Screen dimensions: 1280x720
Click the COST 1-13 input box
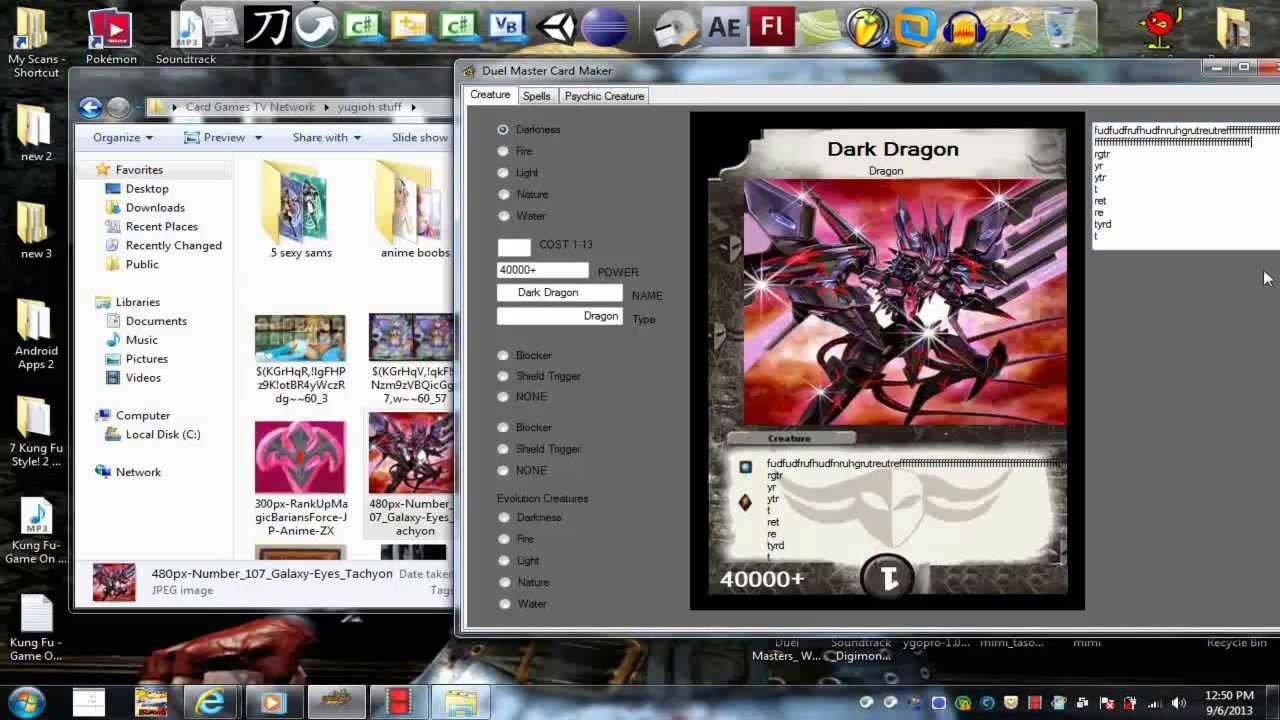pyautogui.click(x=514, y=246)
